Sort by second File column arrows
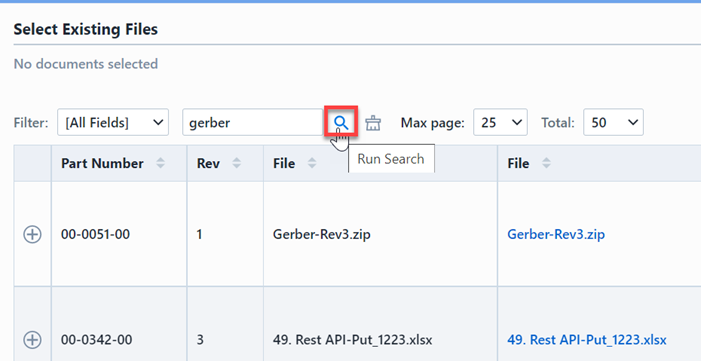 [546, 164]
